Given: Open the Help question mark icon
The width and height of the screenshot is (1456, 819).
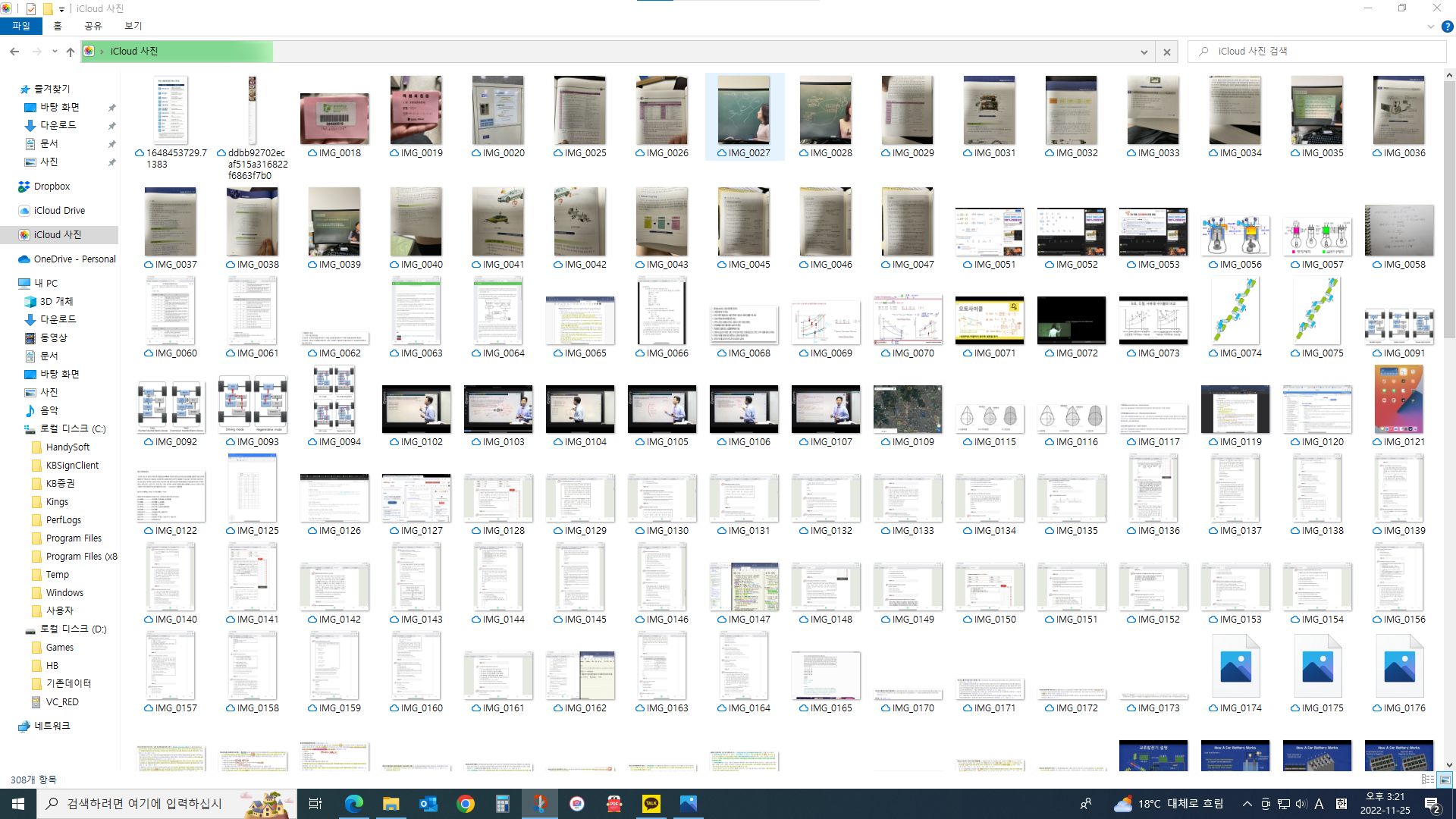Looking at the screenshot, I should click(x=1447, y=27).
